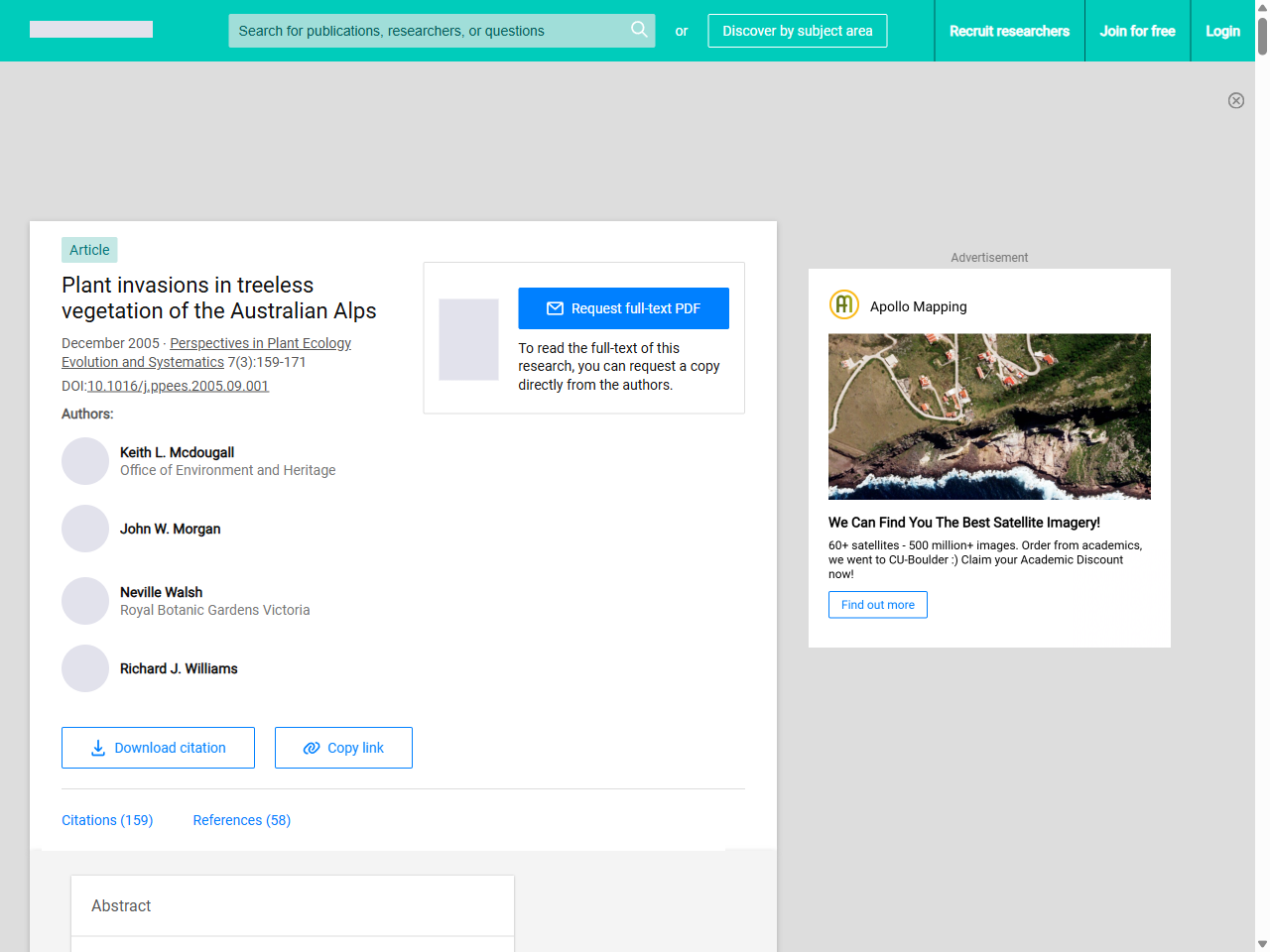1270x952 pixels.
Task: Open the Login menu
Action: pyautogui.click(x=1222, y=31)
